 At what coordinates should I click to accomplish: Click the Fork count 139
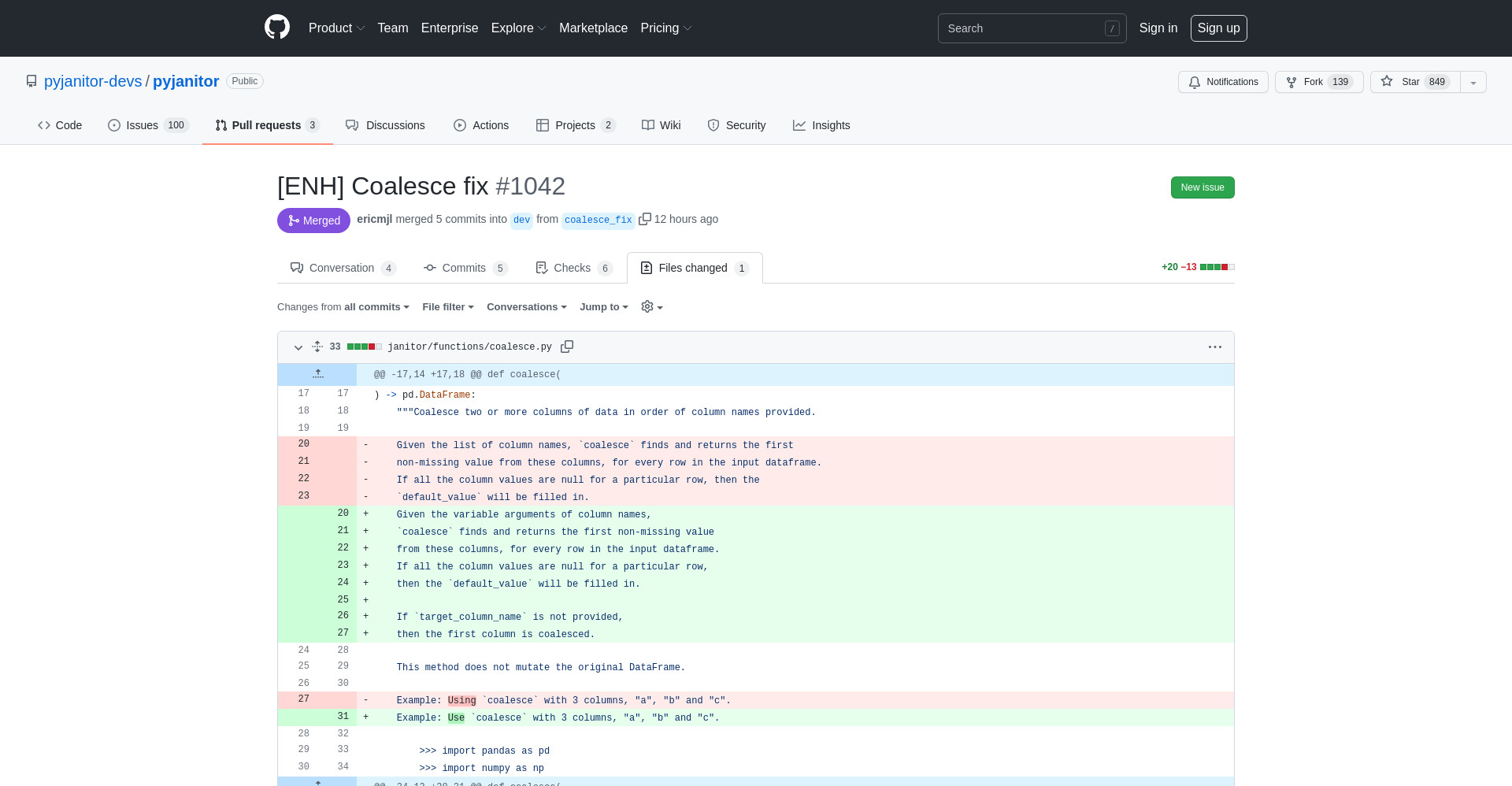[1340, 82]
